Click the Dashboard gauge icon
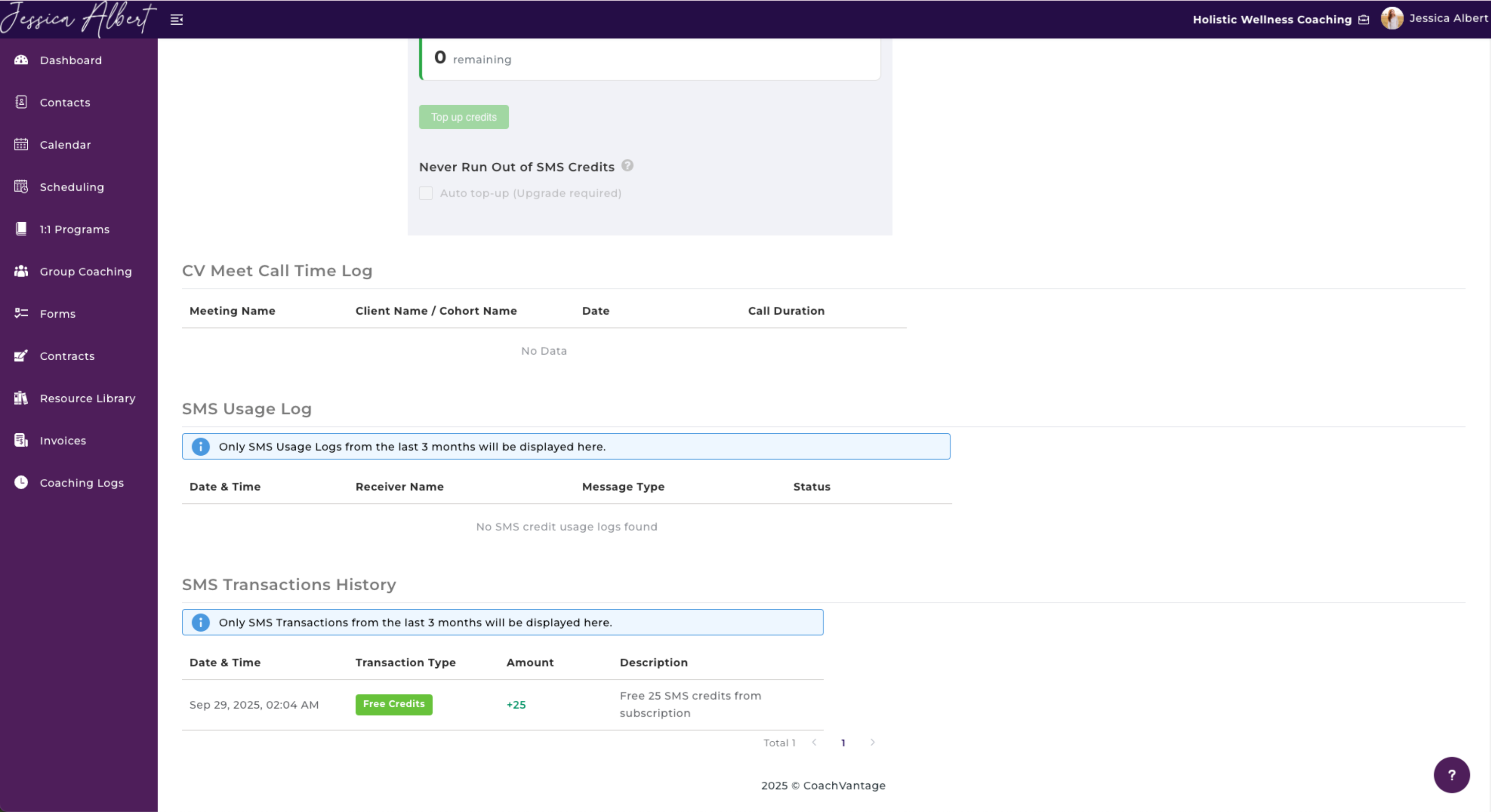 22,60
